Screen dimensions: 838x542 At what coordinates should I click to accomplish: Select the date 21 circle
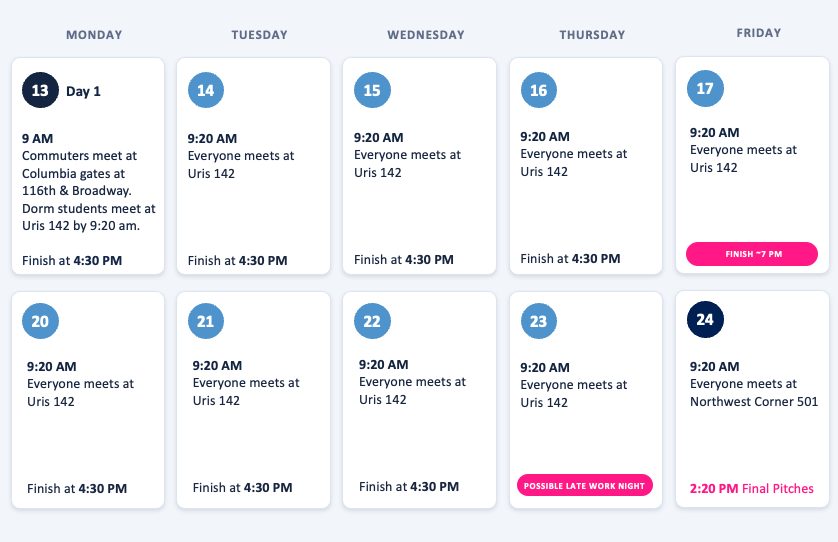coord(206,321)
